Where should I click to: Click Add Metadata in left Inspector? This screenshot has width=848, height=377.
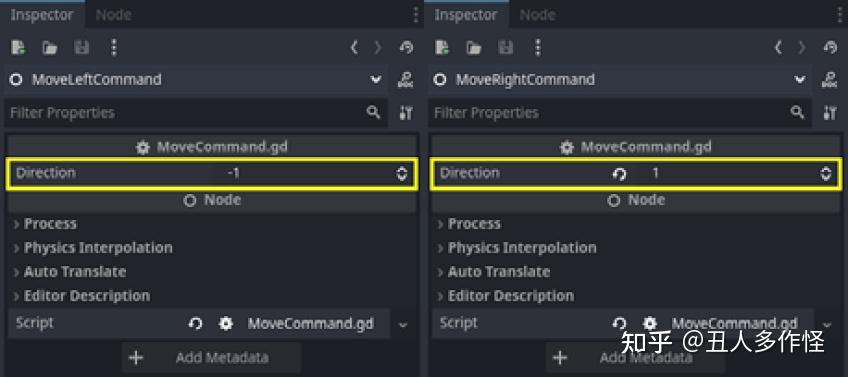[211, 358]
